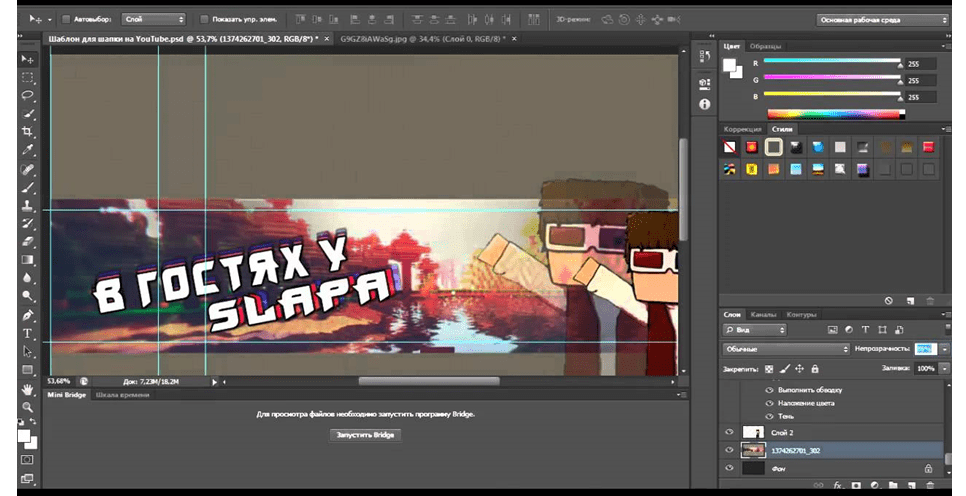Toggle Quick Mask mode icon

[27, 460]
